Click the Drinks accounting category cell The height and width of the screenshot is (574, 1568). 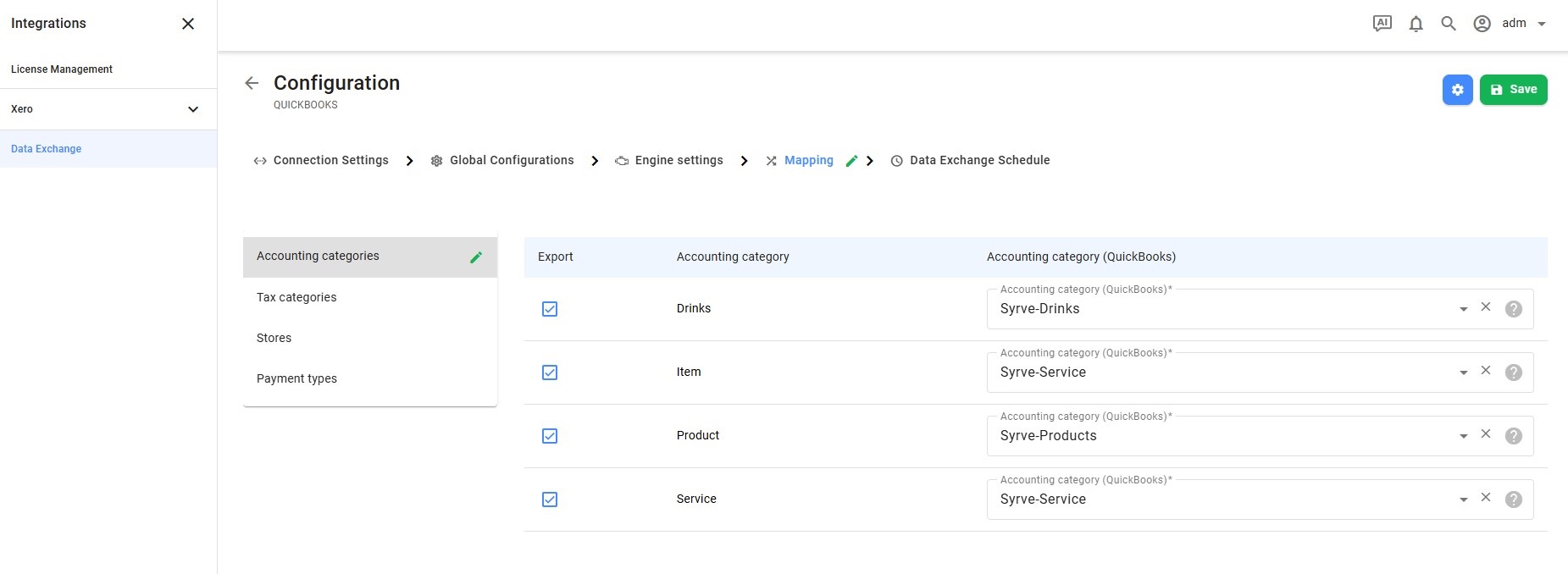[694, 308]
